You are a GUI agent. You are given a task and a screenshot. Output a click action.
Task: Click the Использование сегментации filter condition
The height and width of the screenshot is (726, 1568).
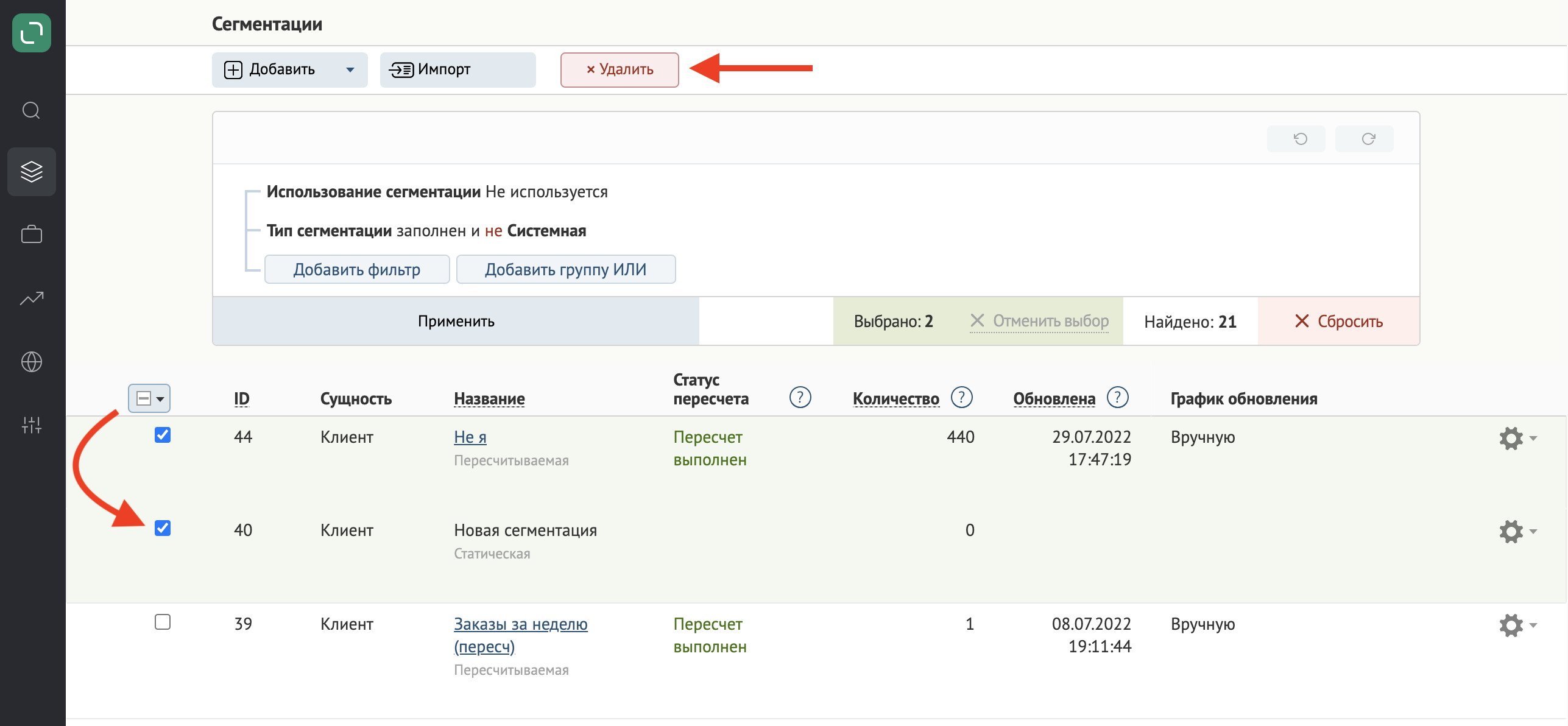pos(437,192)
